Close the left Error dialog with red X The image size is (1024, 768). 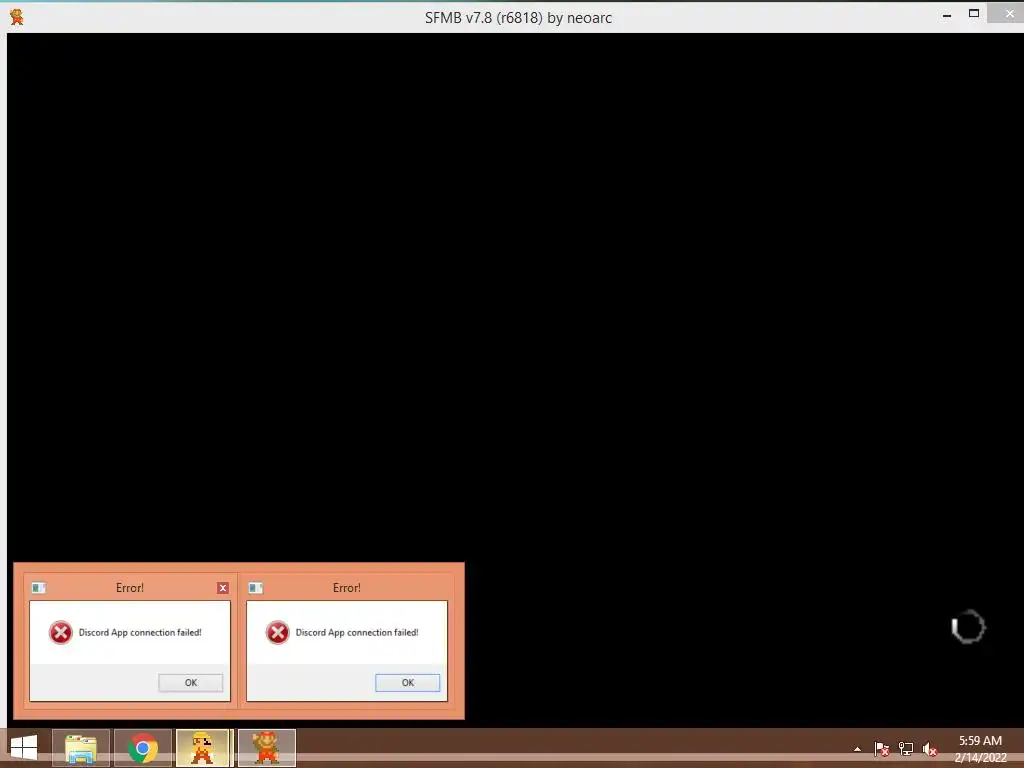(223, 588)
